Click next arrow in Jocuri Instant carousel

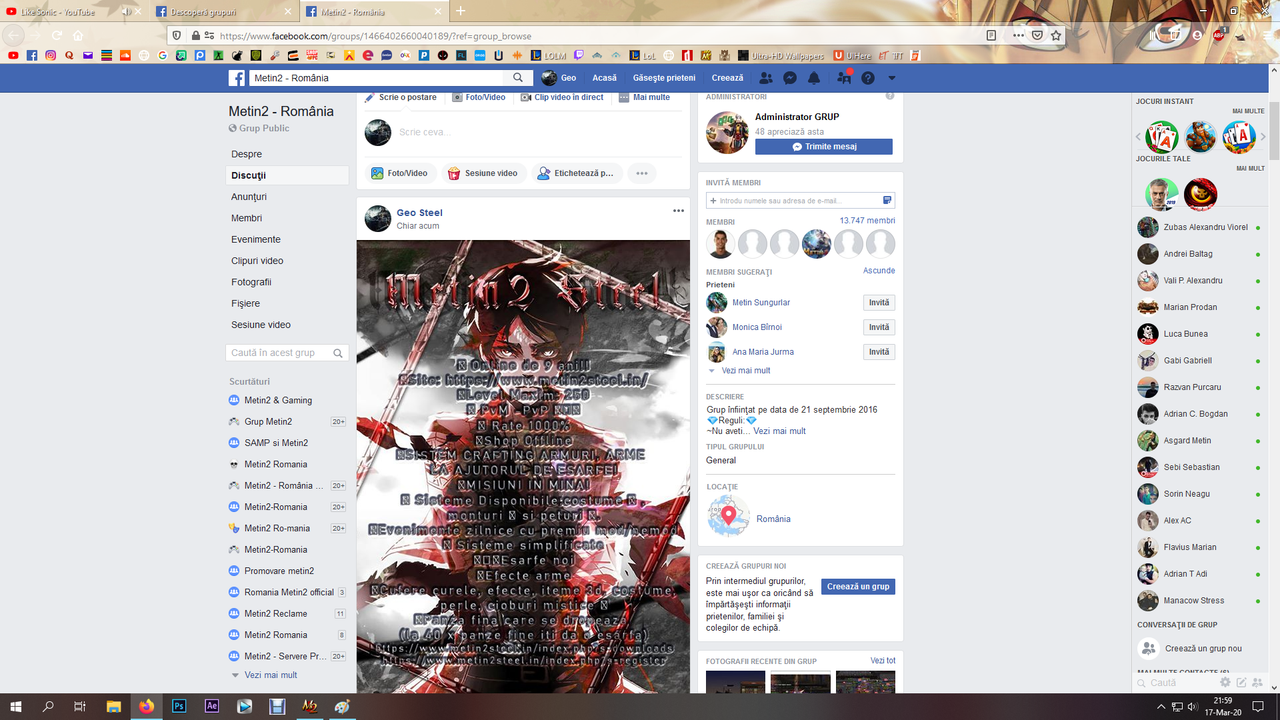click(1263, 137)
